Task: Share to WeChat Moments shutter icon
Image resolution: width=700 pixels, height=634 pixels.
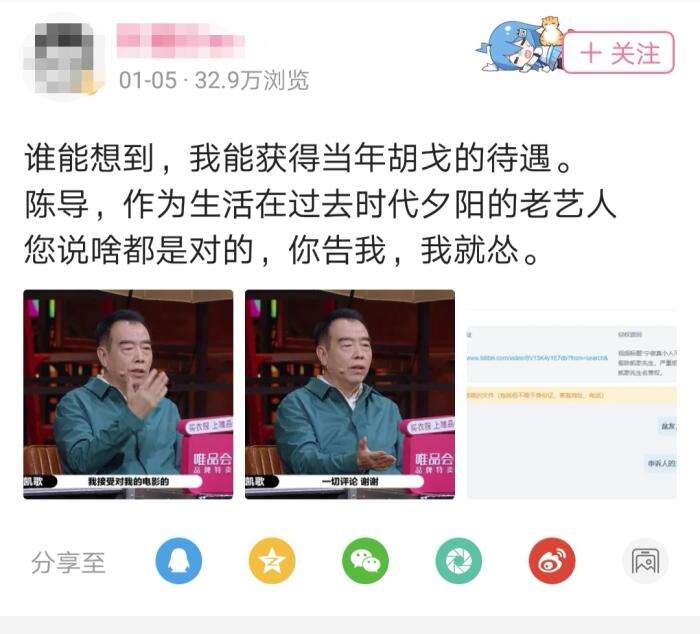Action: pos(458,561)
